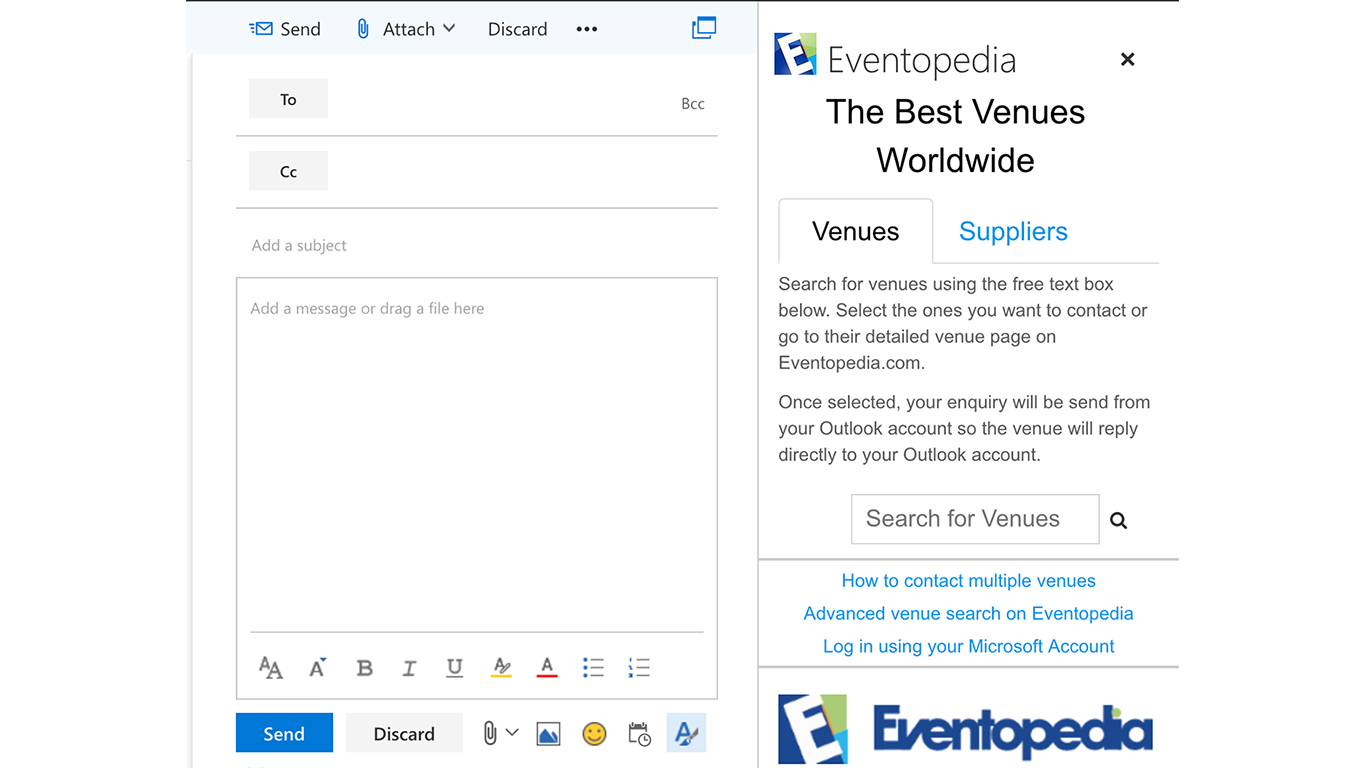Open the three-dot more options menu
1366x768 pixels.
click(x=587, y=29)
